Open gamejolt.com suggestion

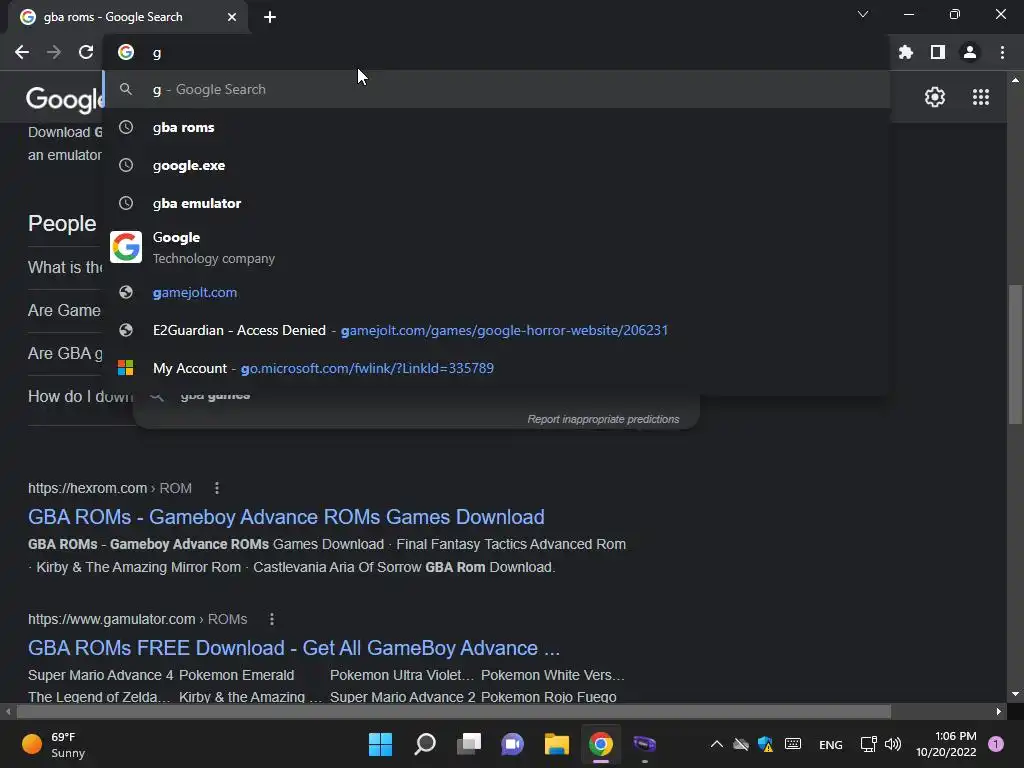(x=496, y=293)
